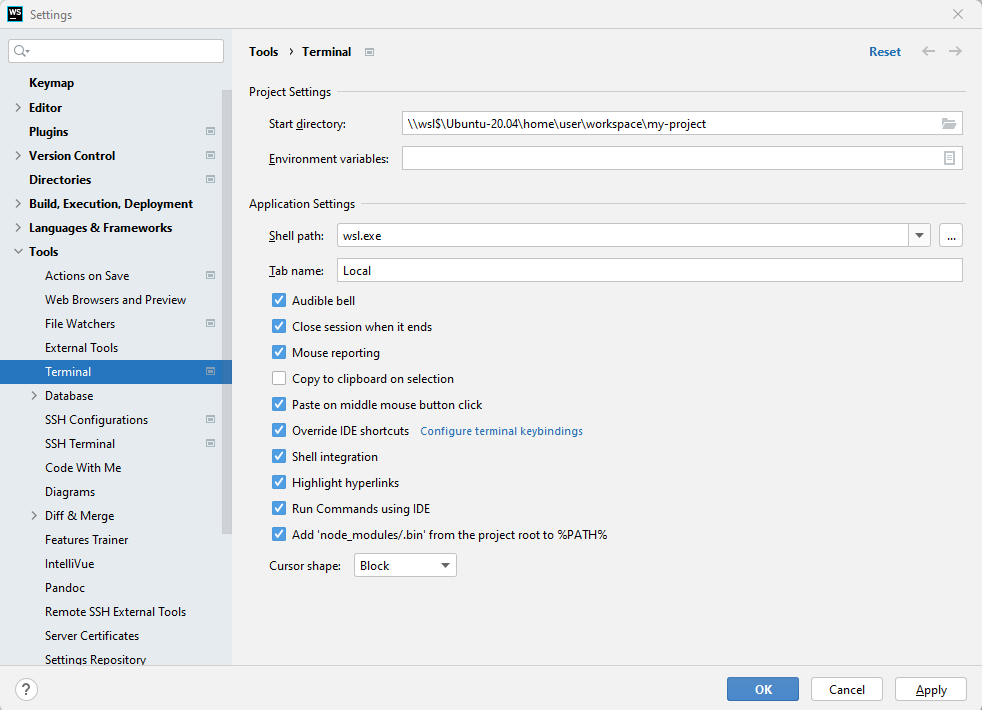This screenshot has width=982, height=710.
Task: Click Tools in the breadcrumb header
Action: tap(263, 51)
